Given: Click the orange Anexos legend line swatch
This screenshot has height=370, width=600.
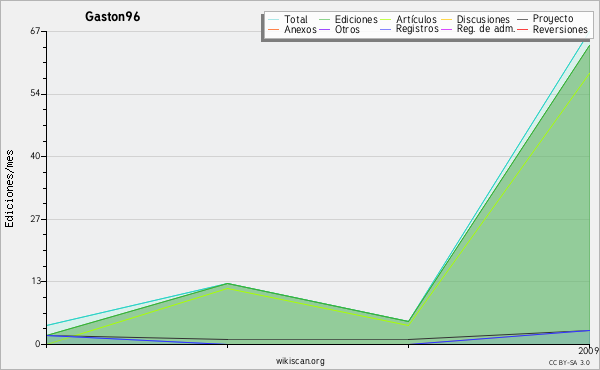Looking at the screenshot, I should pyautogui.click(x=274, y=29).
